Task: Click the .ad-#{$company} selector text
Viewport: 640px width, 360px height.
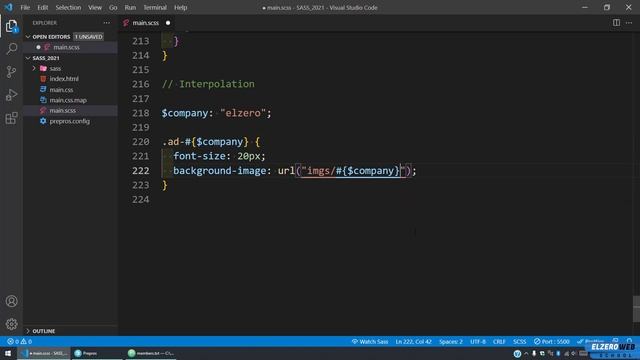Action: point(205,142)
